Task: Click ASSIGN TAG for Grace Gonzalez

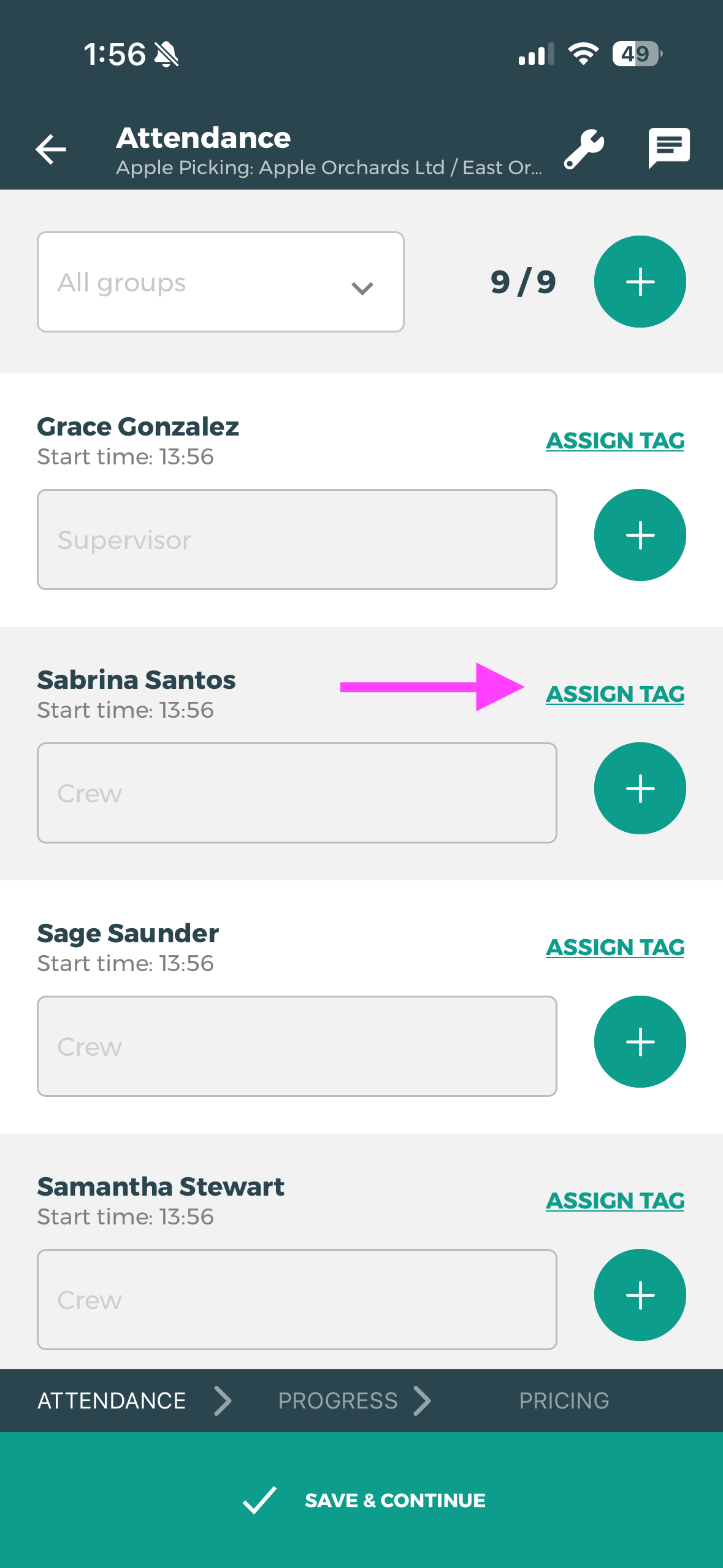Action: click(x=615, y=440)
